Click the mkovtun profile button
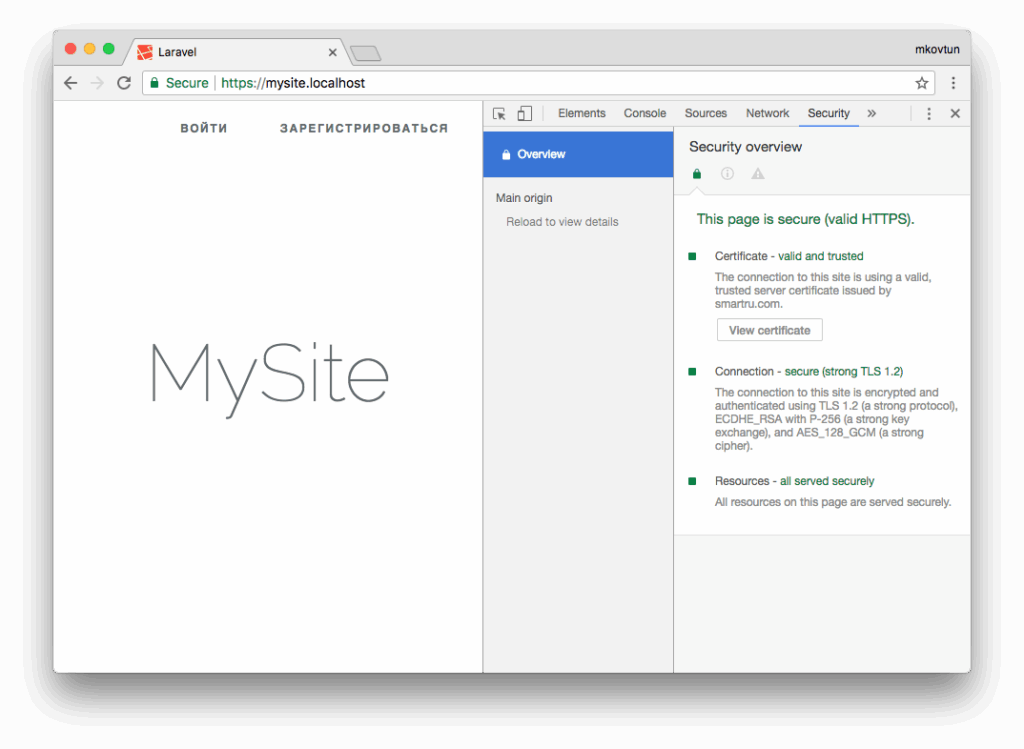 936,50
